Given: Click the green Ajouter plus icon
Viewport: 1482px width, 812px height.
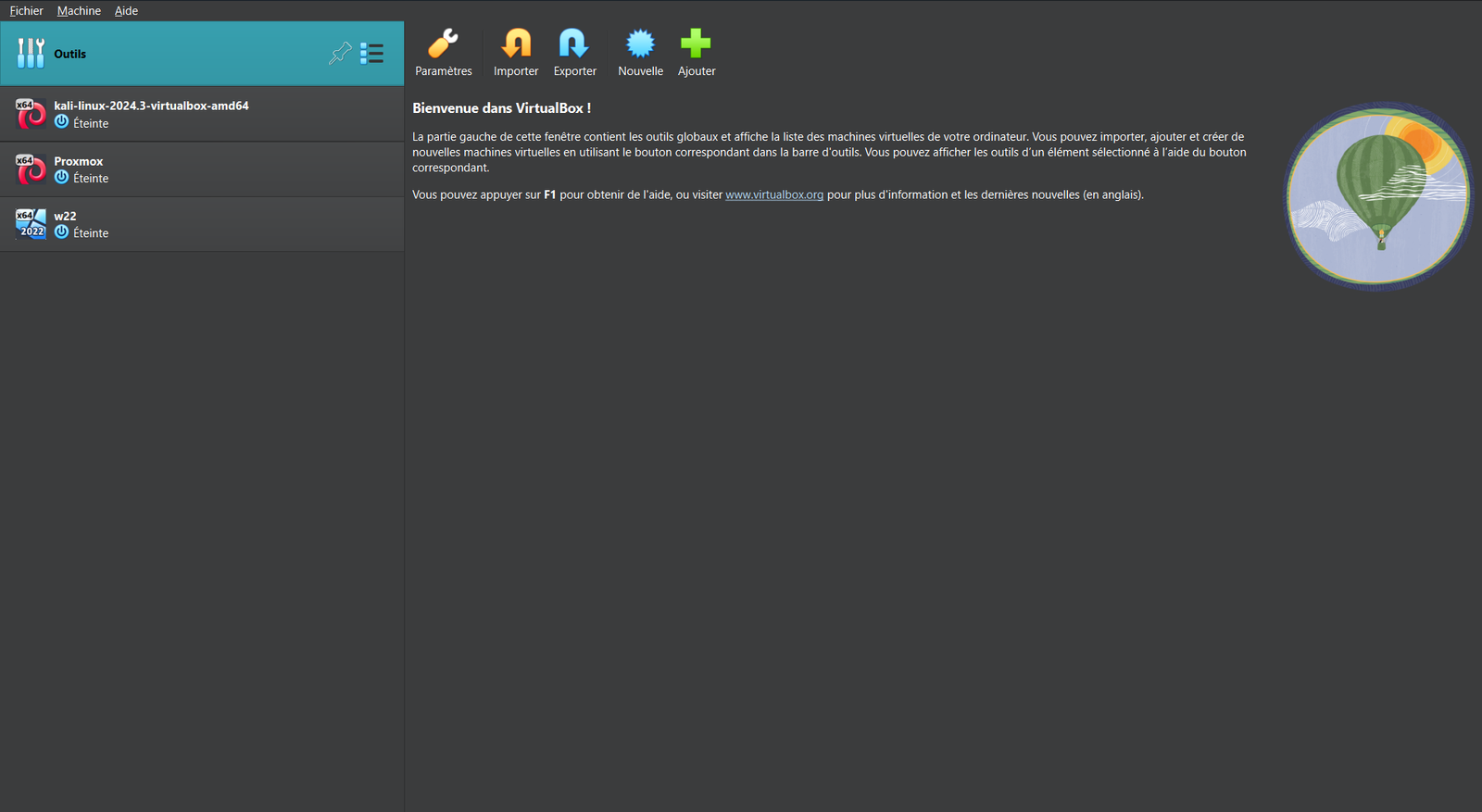Looking at the screenshot, I should tap(696, 44).
